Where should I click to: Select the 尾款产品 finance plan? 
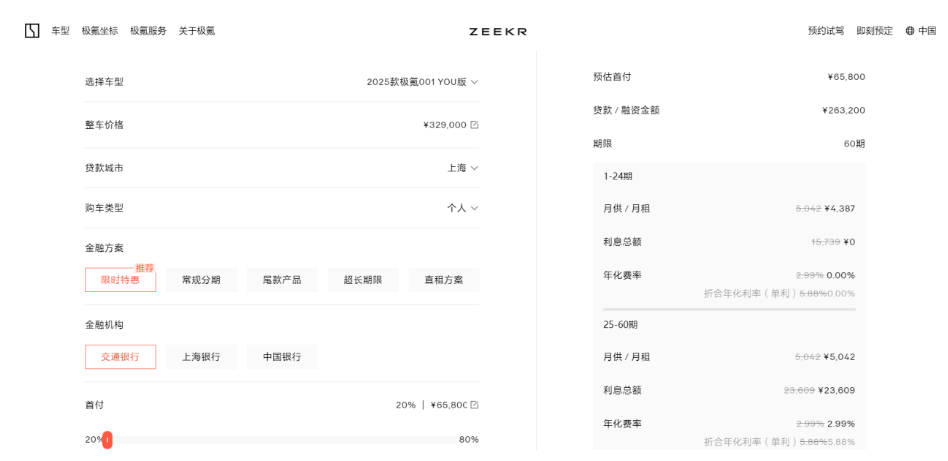[x=282, y=280]
